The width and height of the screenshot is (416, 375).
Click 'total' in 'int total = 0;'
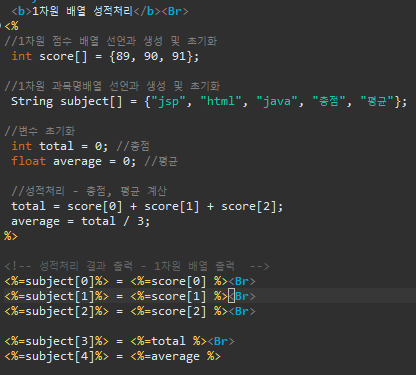(x=56, y=146)
